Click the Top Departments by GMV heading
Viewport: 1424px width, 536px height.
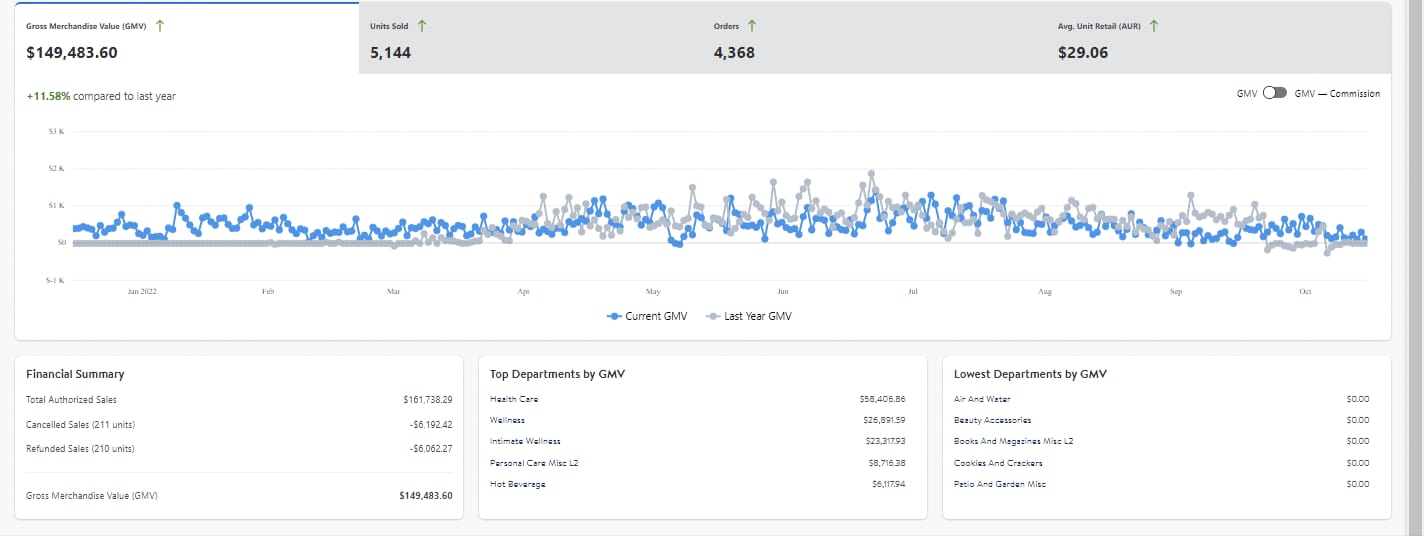[557, 374]
